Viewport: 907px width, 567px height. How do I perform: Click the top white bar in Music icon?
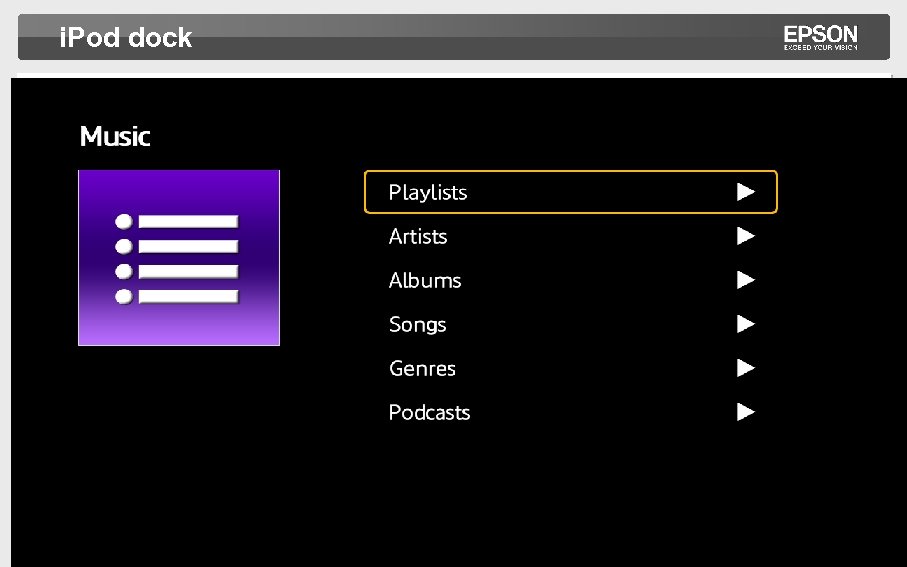pyautogui.click(x=188, y=221)
